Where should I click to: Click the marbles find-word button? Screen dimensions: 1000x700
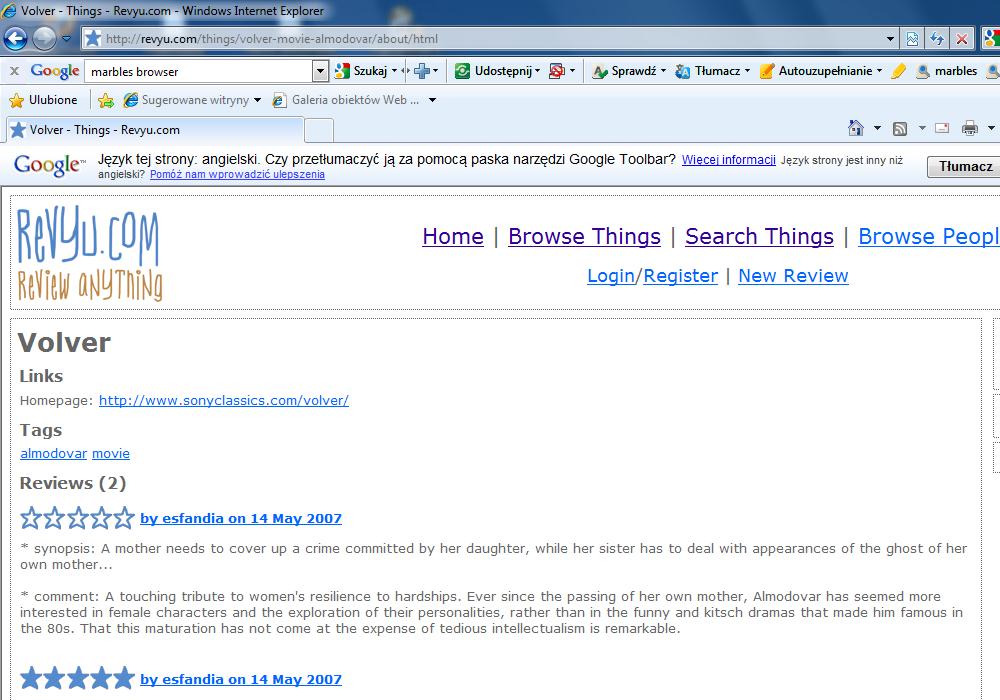946,71
